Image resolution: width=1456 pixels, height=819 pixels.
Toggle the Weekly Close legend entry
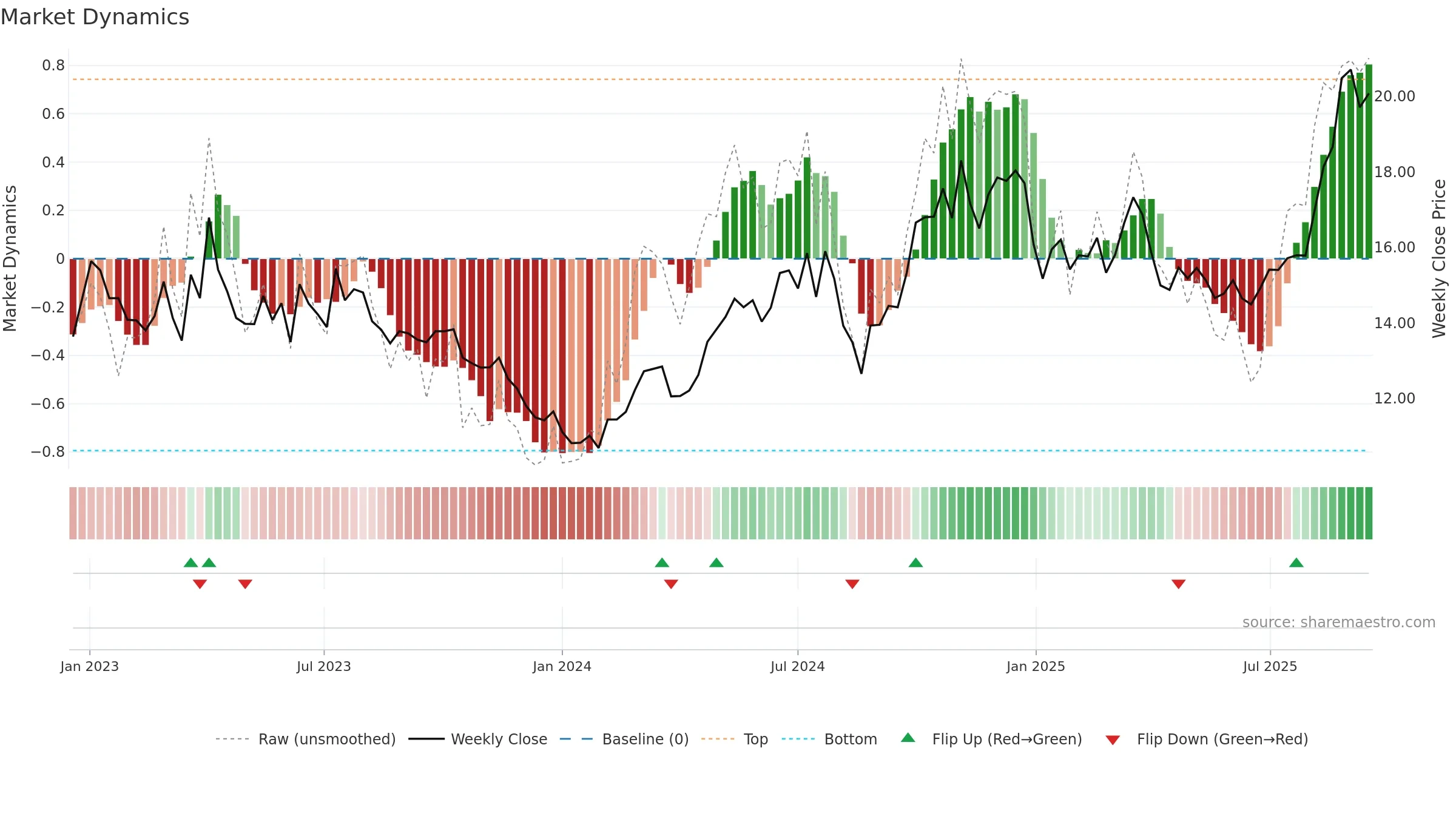click(x=477, y=739)
